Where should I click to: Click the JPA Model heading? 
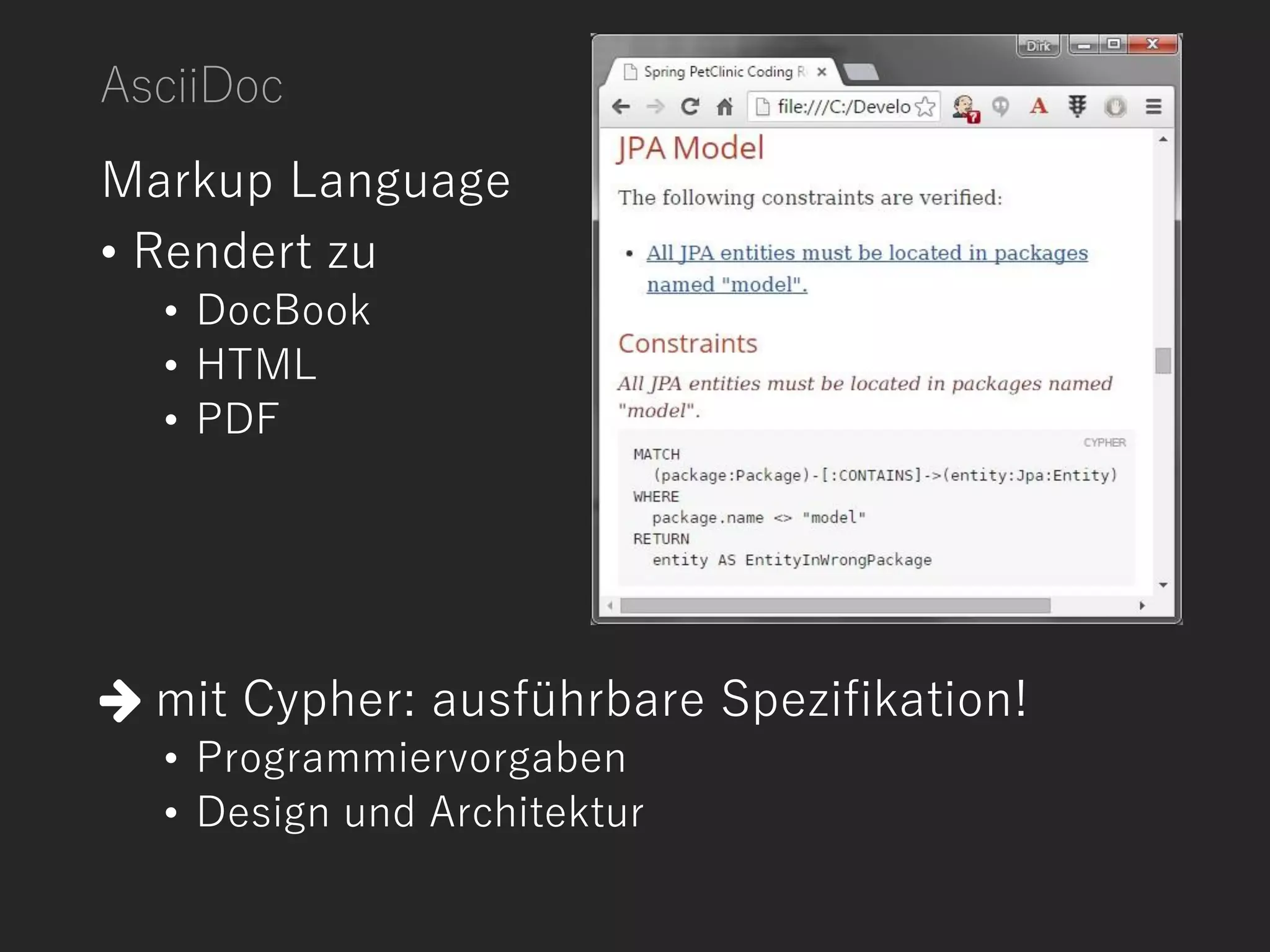tap(690, 148)
